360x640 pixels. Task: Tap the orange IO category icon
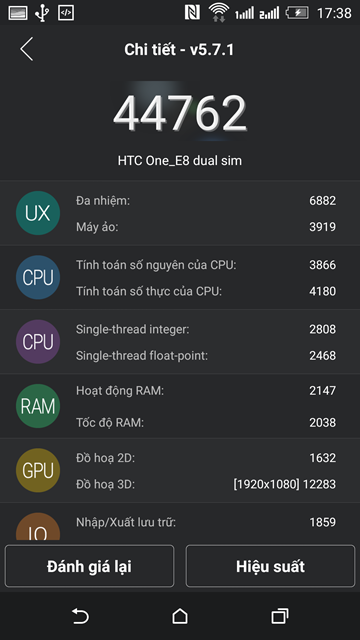click(x=38, y=527)
